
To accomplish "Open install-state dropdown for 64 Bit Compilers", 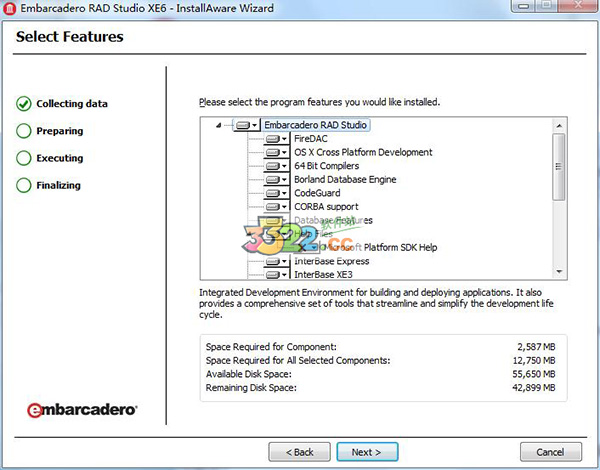I will (x=276, y=166).
